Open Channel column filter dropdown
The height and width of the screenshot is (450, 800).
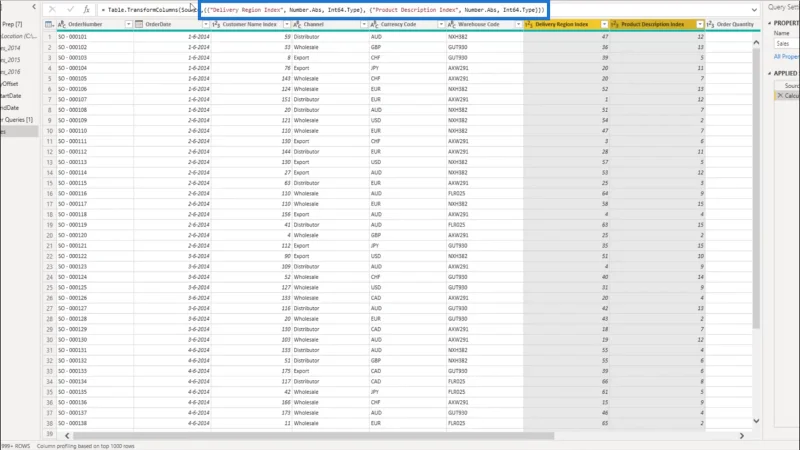click(364, 24)
